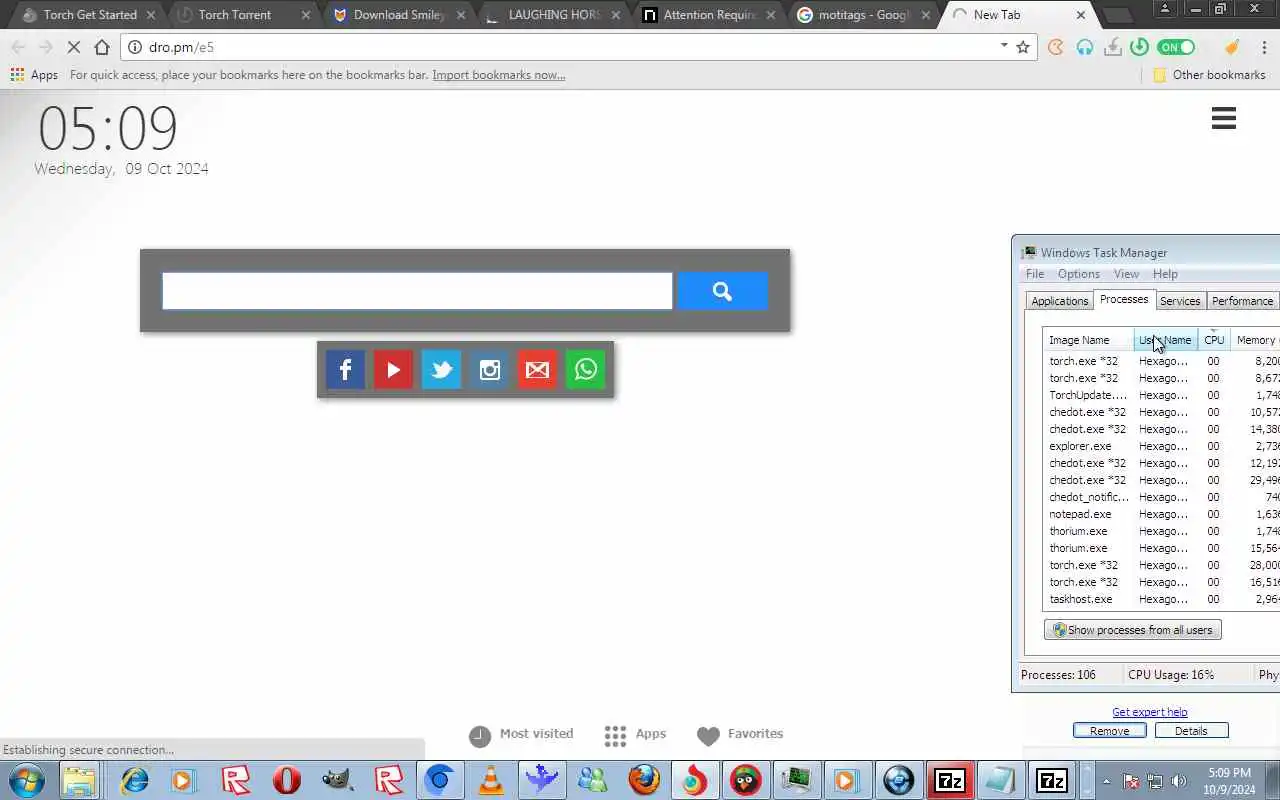Open GIMP from taskbar
This screenshot has height=800, width=1280.
[337, 780]
